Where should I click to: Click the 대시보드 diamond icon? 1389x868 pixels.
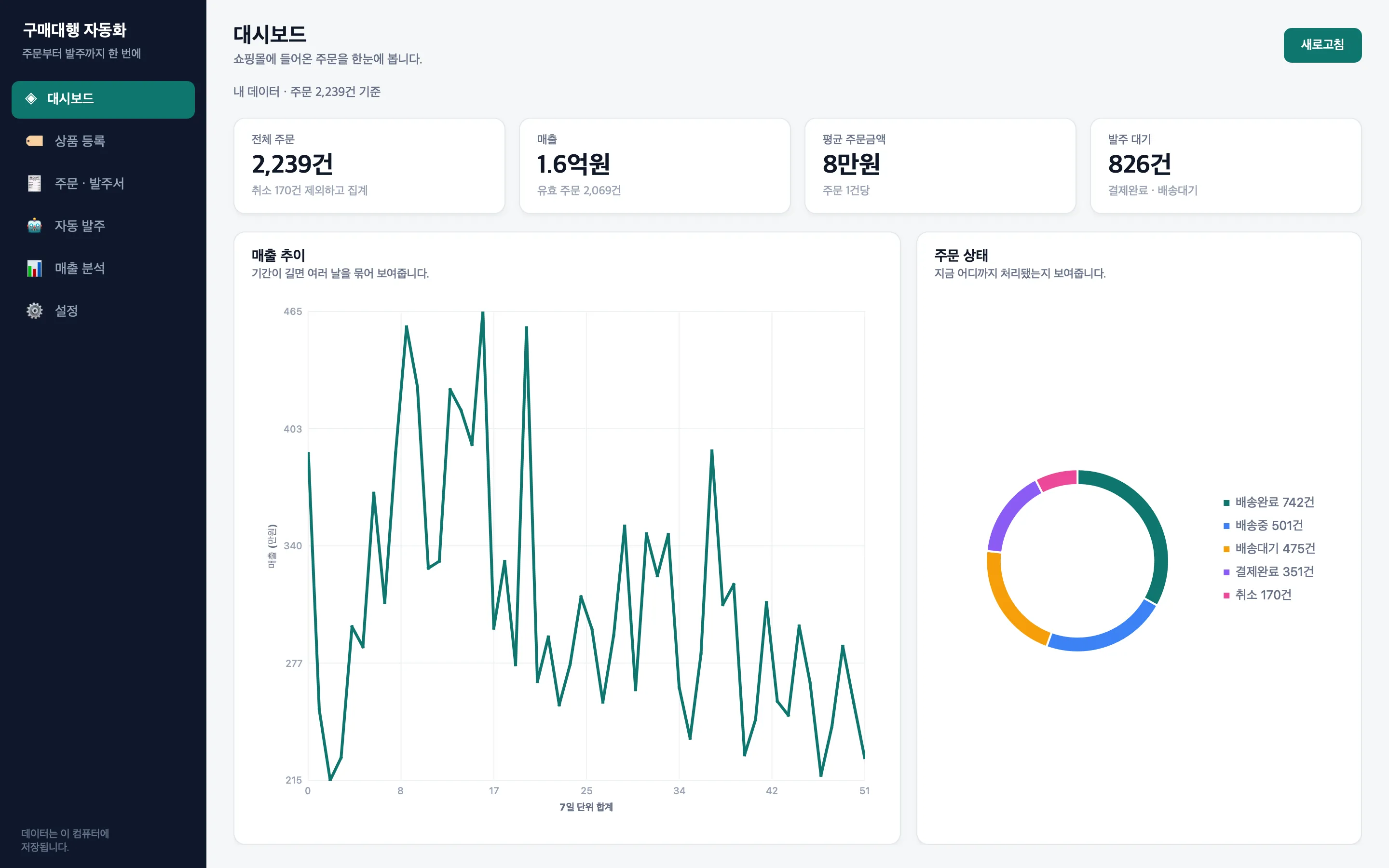pos(31,99)
